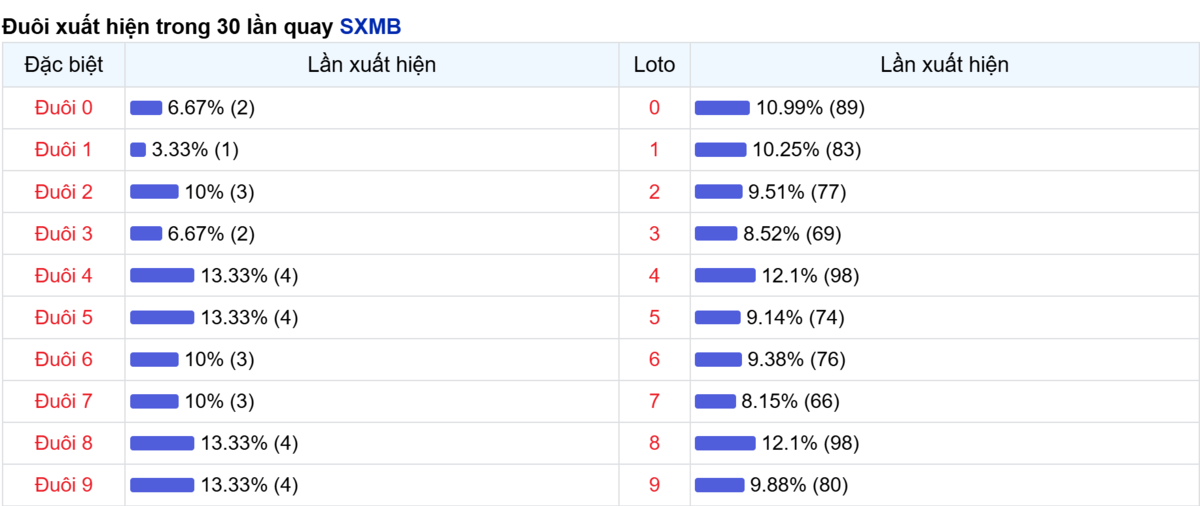
Task: Click the 8.15% bar for Loto 7
Action: tap(715, 402)
